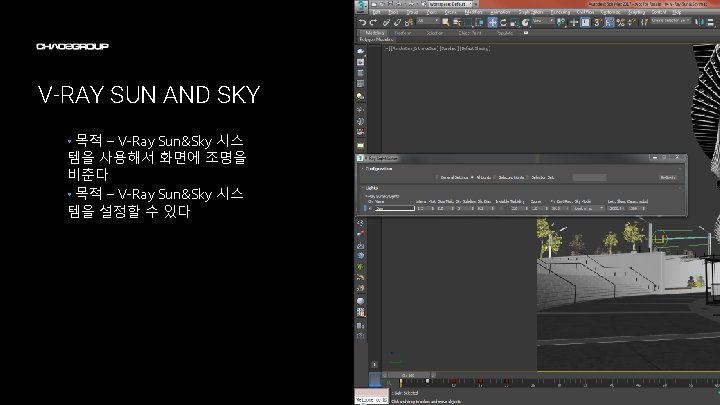The image size is (720, 405).
Task: Open the selection set dropdown in Light Lister
Action: pyautogui.click(x=589, y=177)
